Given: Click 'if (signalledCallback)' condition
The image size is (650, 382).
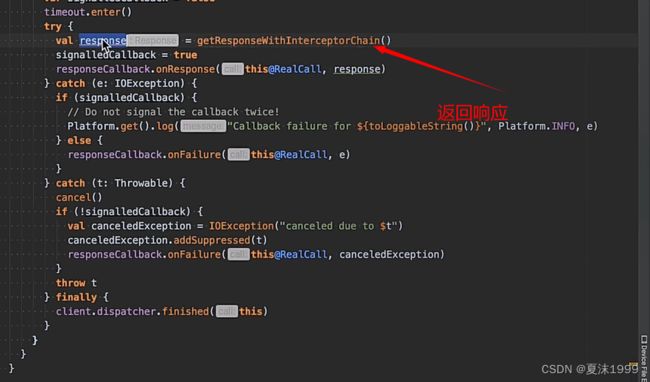Looking at the screenshot, I should tap(120, 98).
